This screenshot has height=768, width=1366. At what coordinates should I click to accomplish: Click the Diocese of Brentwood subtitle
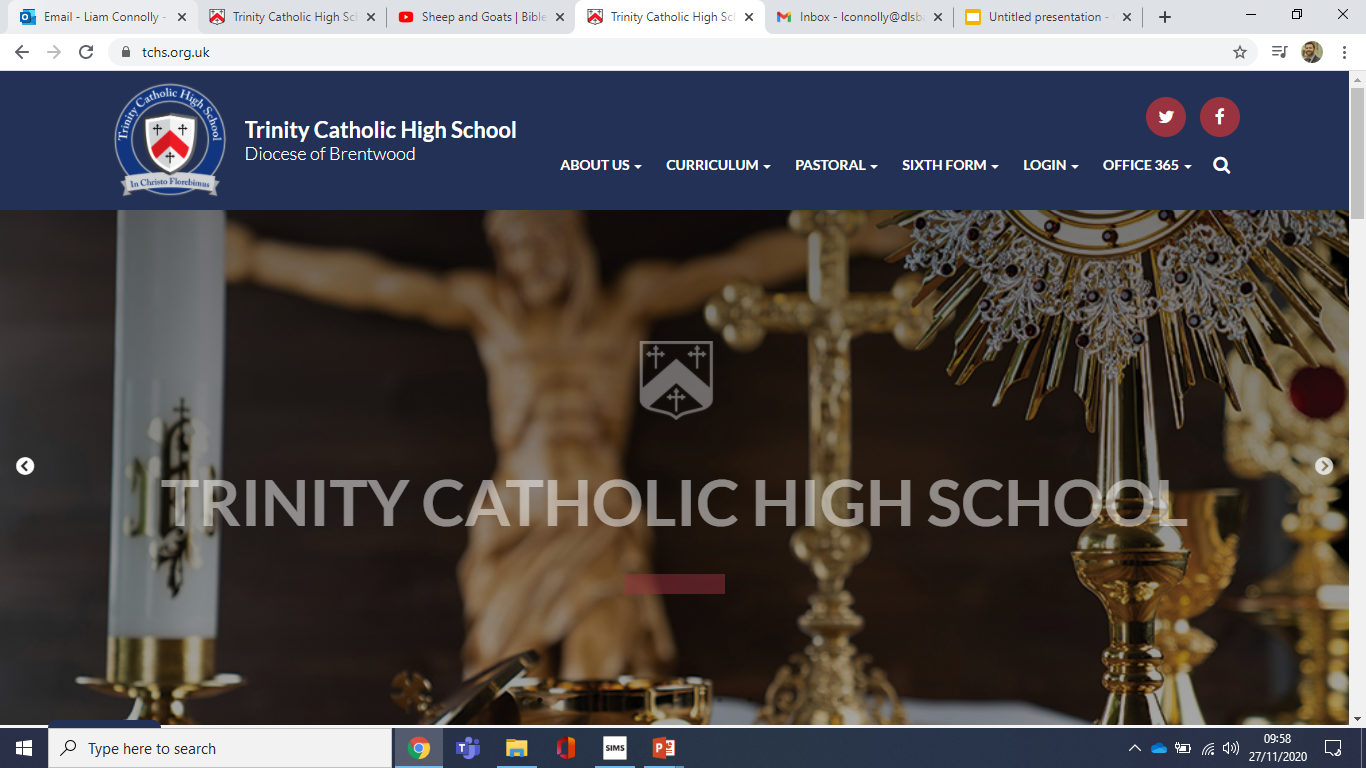(330, 154)
